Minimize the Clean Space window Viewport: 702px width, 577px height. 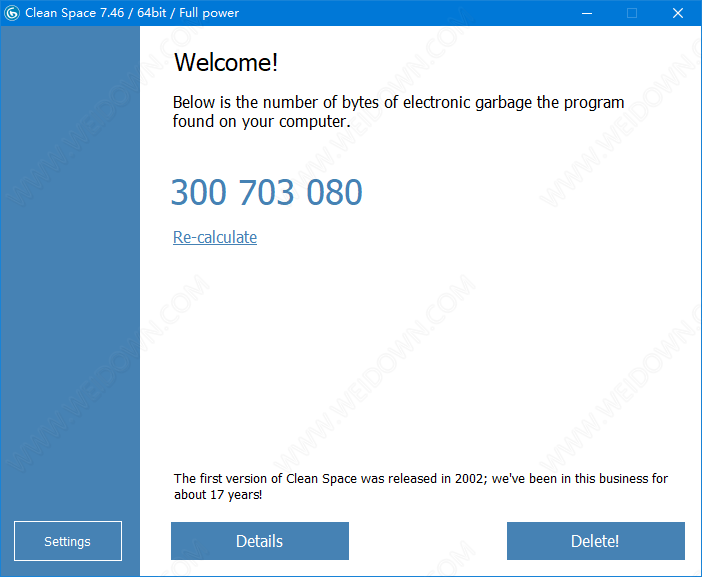click(x=587, y=13)
